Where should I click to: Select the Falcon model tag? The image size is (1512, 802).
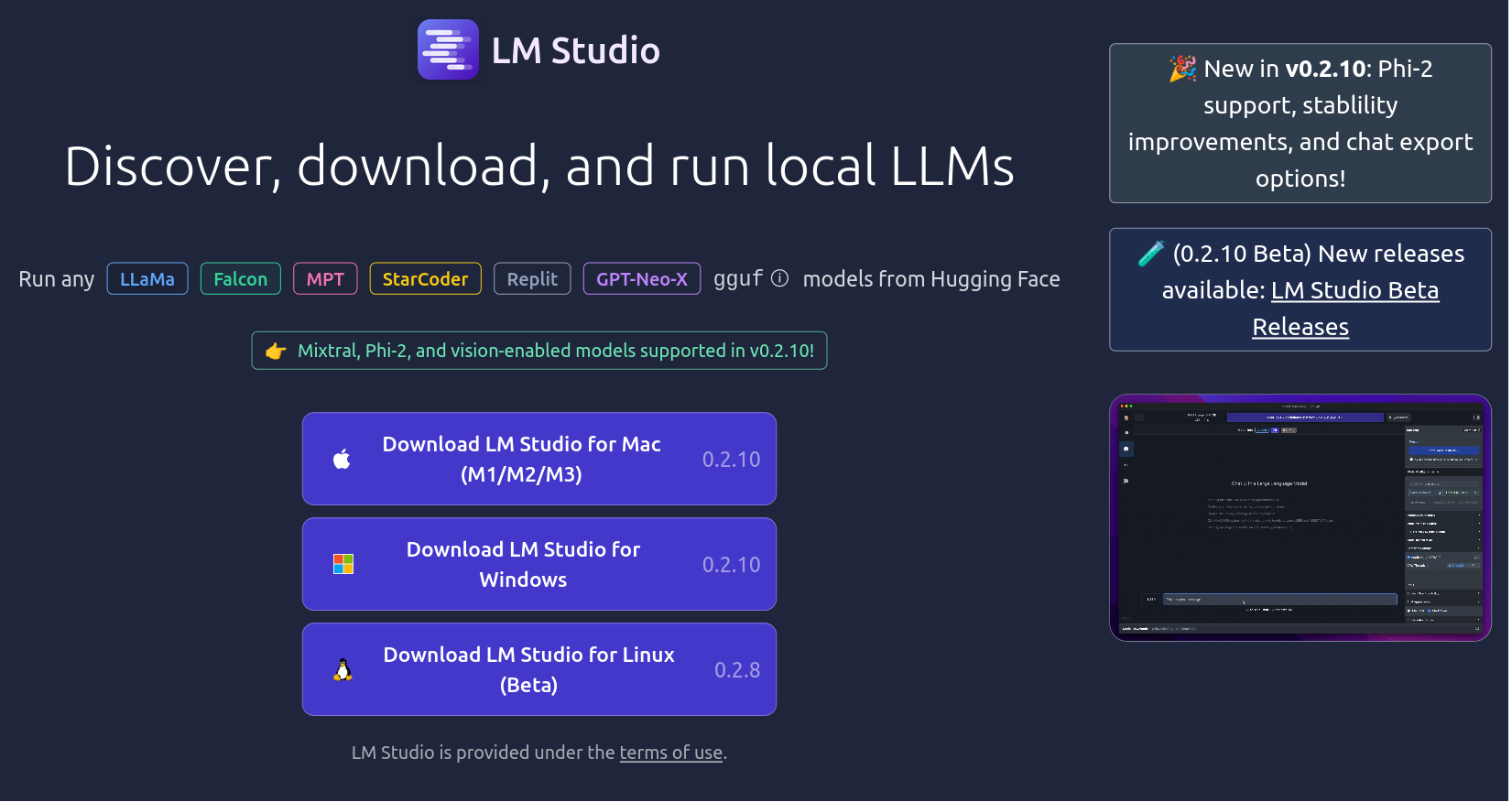pyautogui.click(x=241, y=279)
